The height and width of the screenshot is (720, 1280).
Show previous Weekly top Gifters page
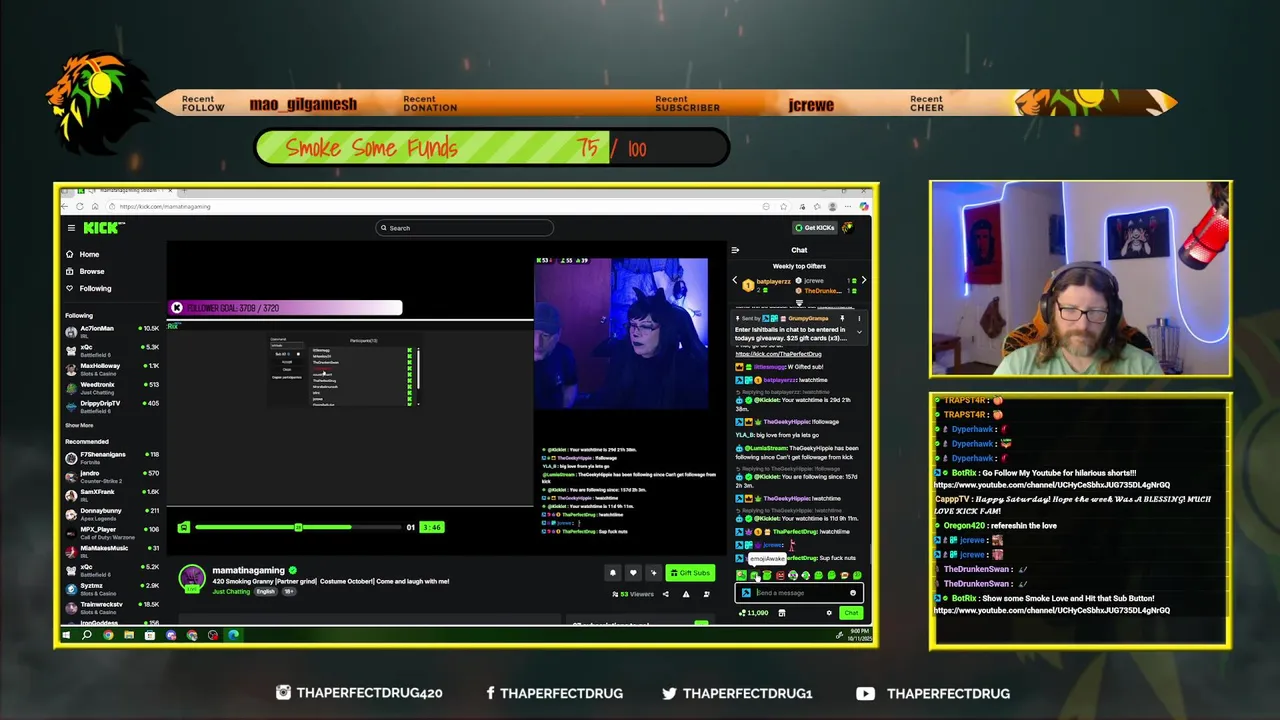pos(735,281)
